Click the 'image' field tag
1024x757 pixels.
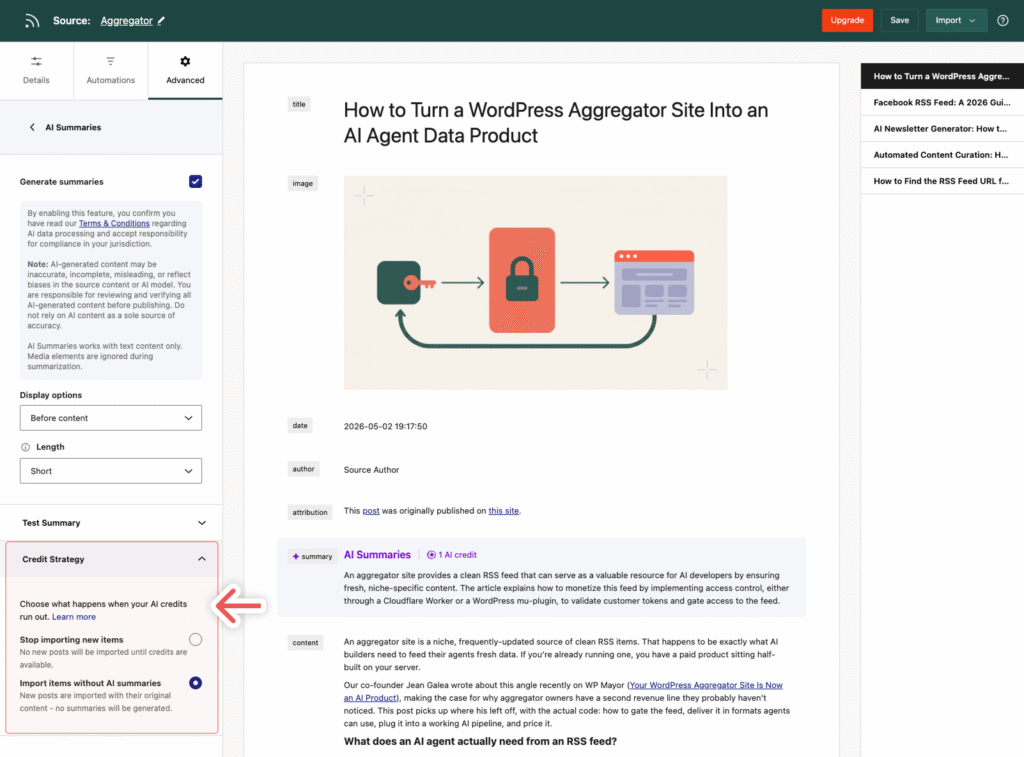coord(302,184)
